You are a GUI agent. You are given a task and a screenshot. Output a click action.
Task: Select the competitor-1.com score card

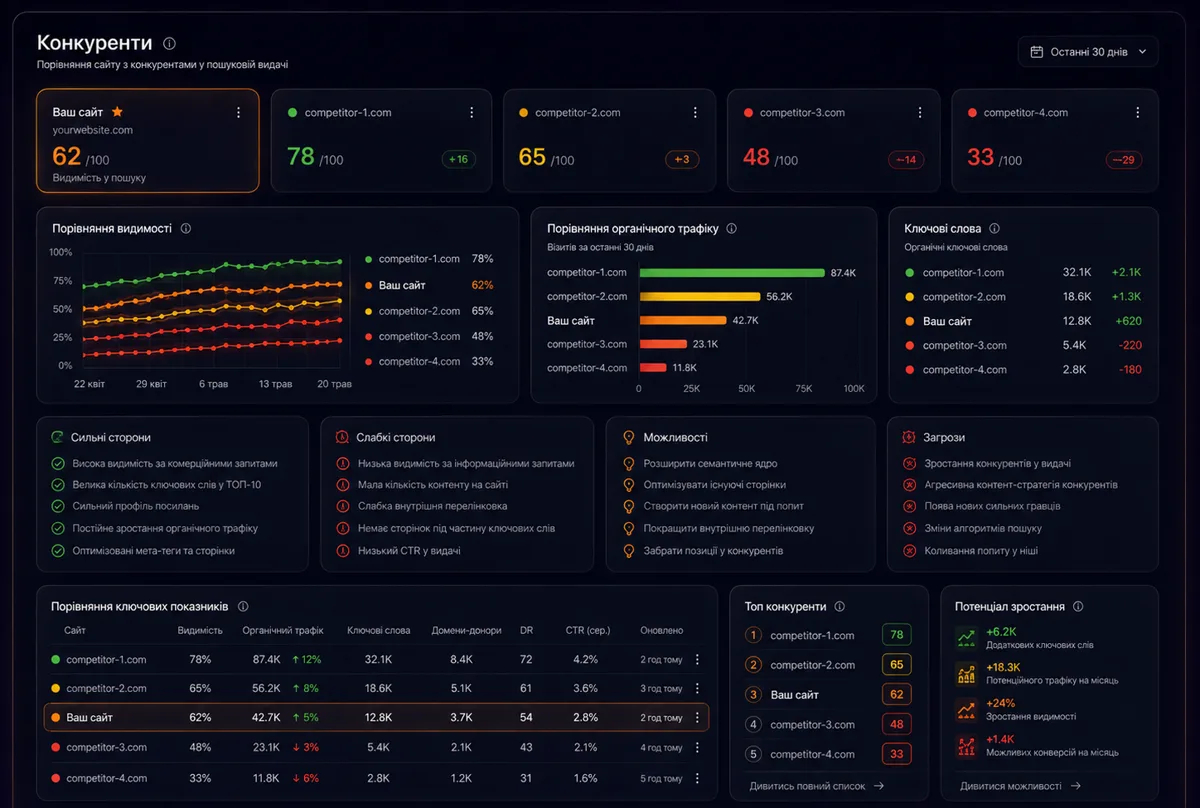tap(381, 140)
